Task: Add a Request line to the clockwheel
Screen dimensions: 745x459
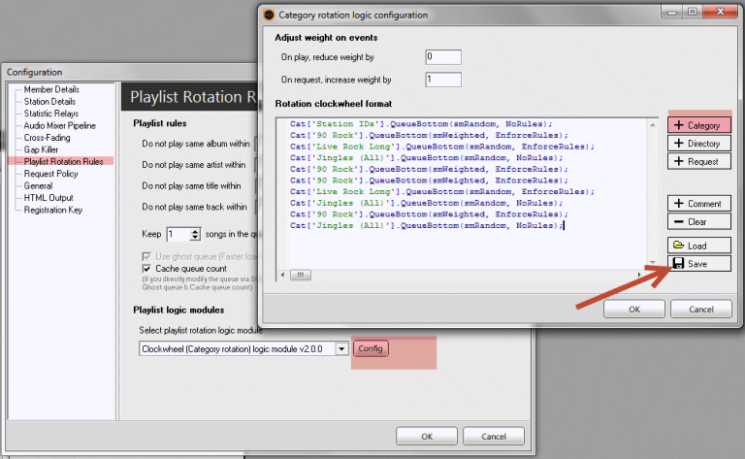Action: tap(699, 161)
